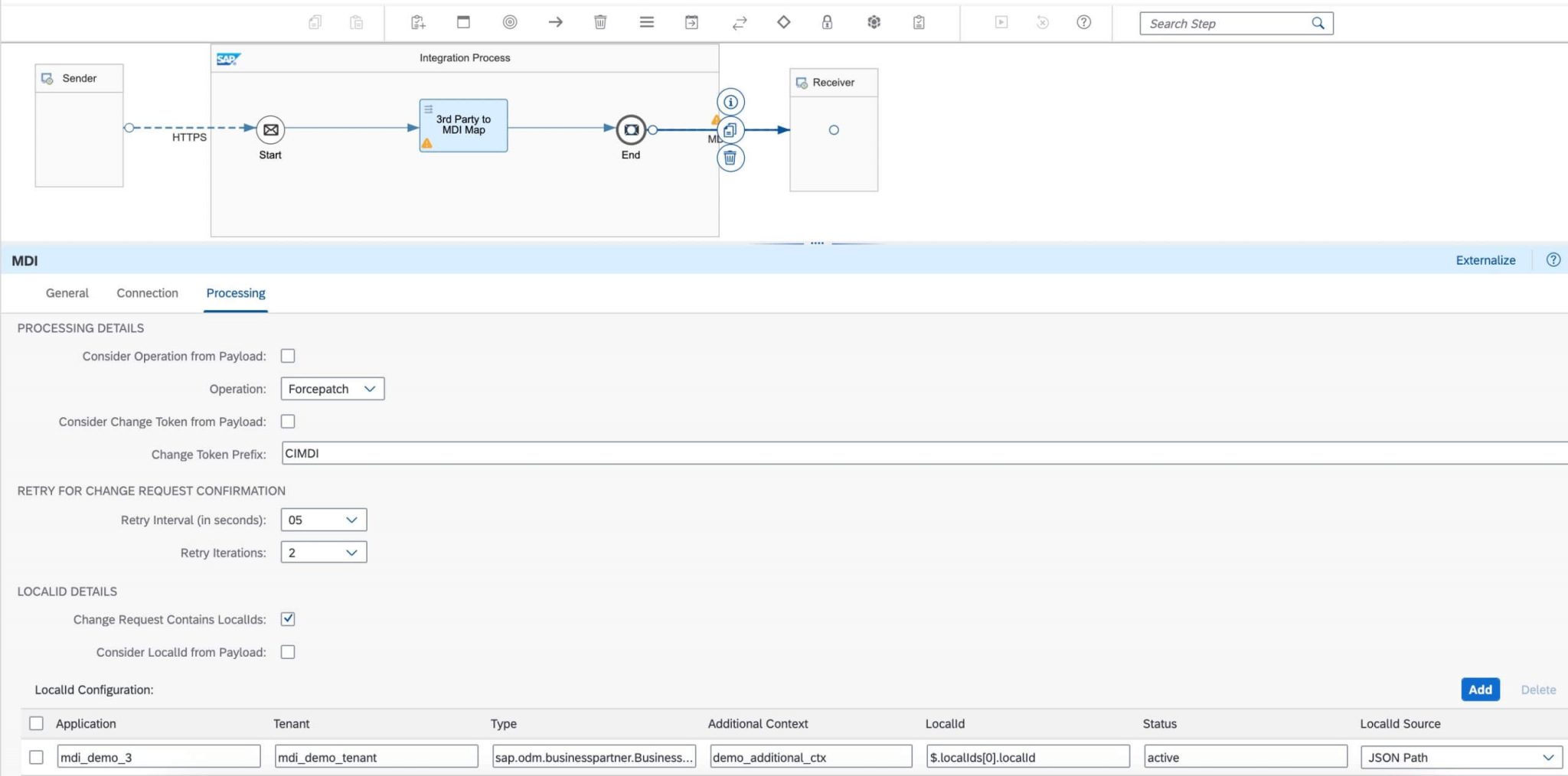Open the Operation dropdown showing Forcepatch

click(x=332, y=388)
